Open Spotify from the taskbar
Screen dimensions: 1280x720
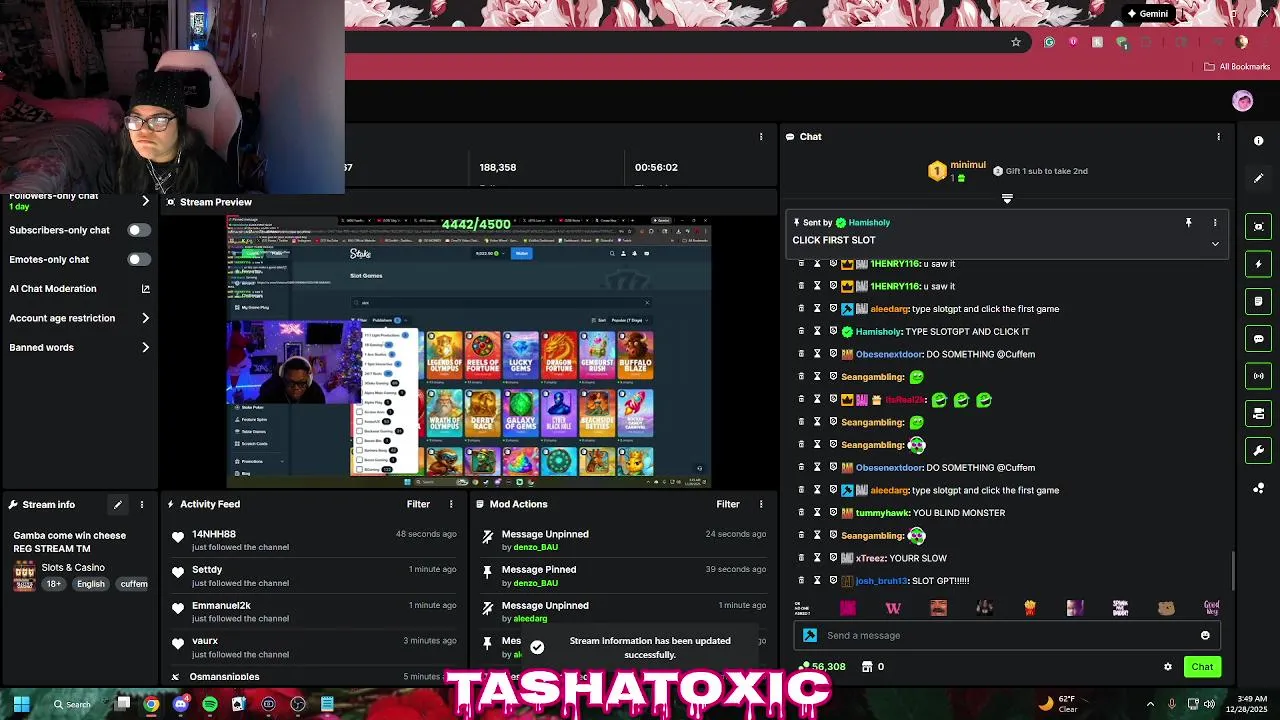(x=209, y=704)
